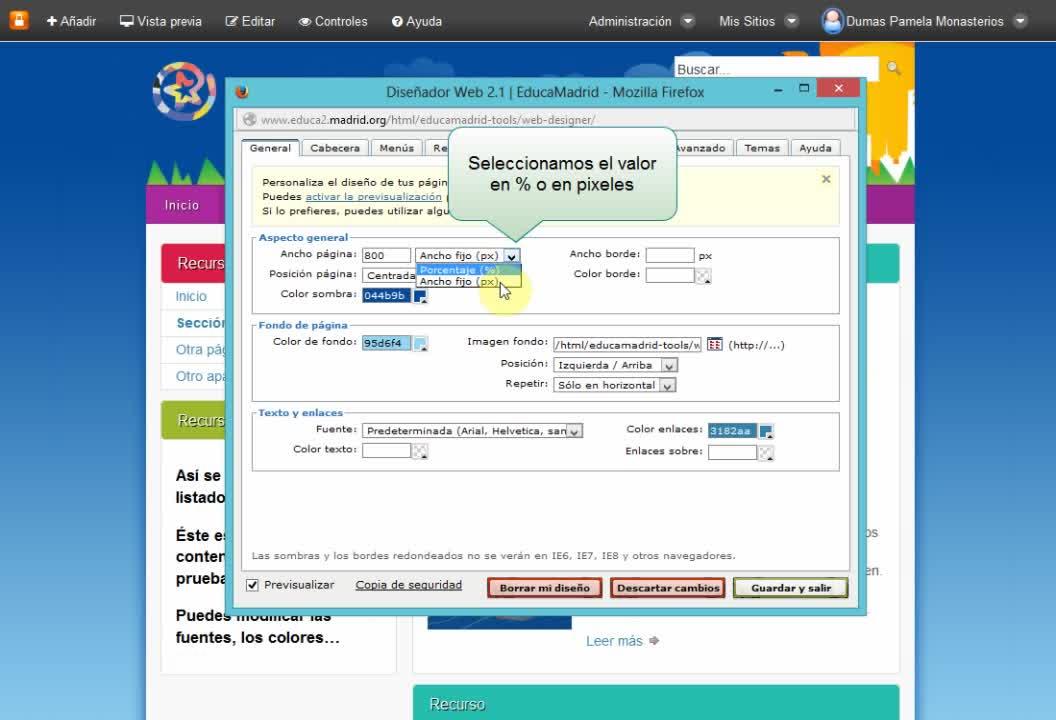Open the Copia de seguridad link
The height and width of the screenshot is (720, 1056).
[409, 585]
